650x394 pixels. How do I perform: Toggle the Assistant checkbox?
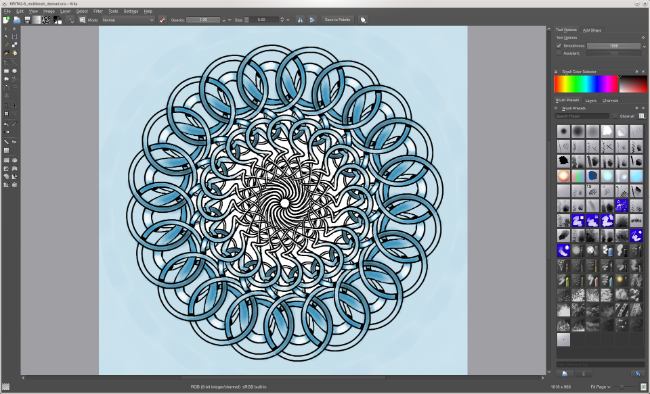click(x=559, y=53)
